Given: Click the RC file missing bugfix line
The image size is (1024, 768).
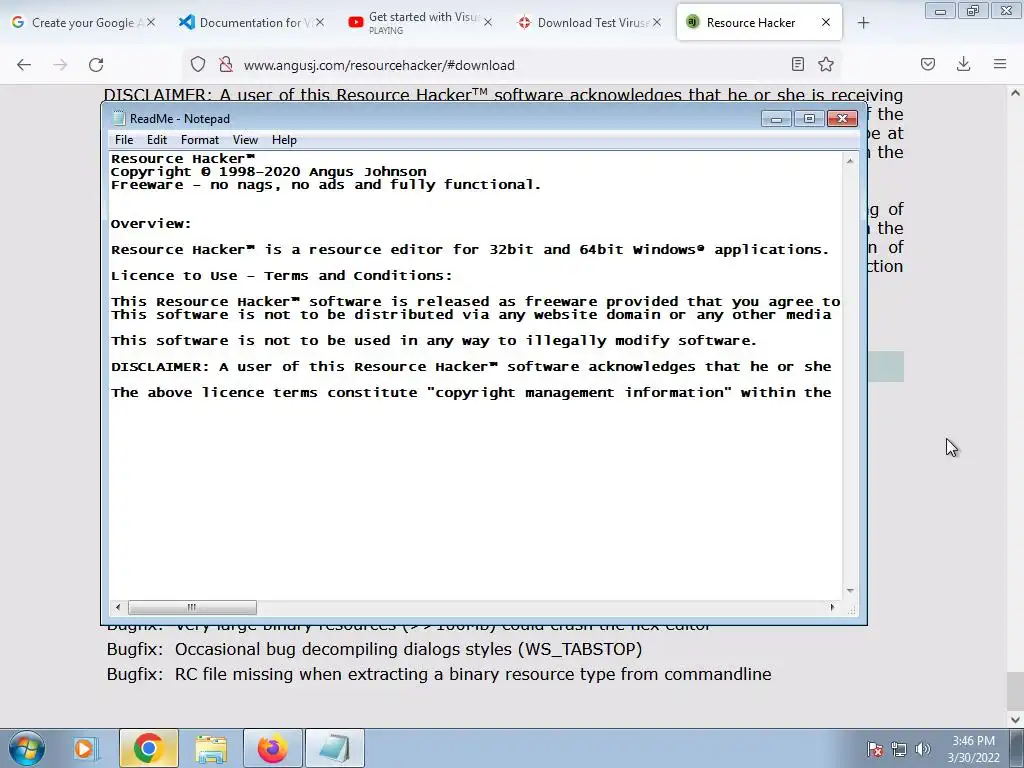Looking at the screenshot, I should [x=439, y=674].
